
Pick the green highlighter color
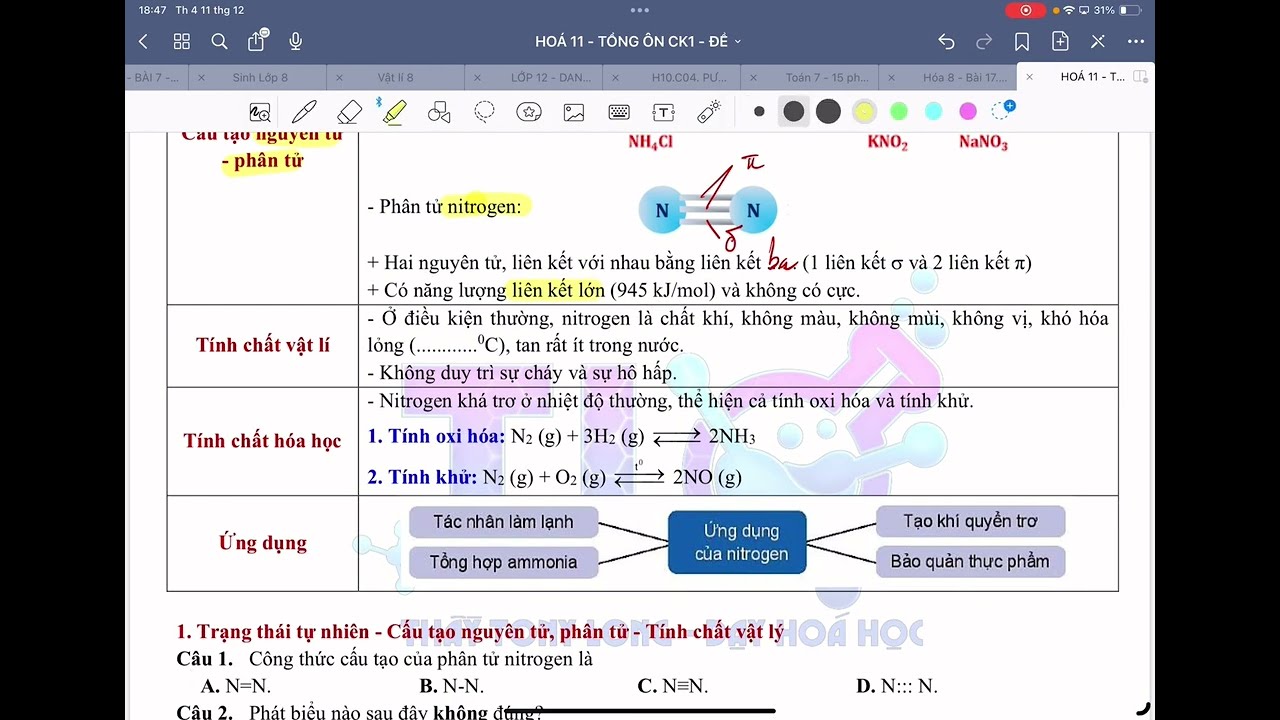pyautogui.click(x=899, y=112)
